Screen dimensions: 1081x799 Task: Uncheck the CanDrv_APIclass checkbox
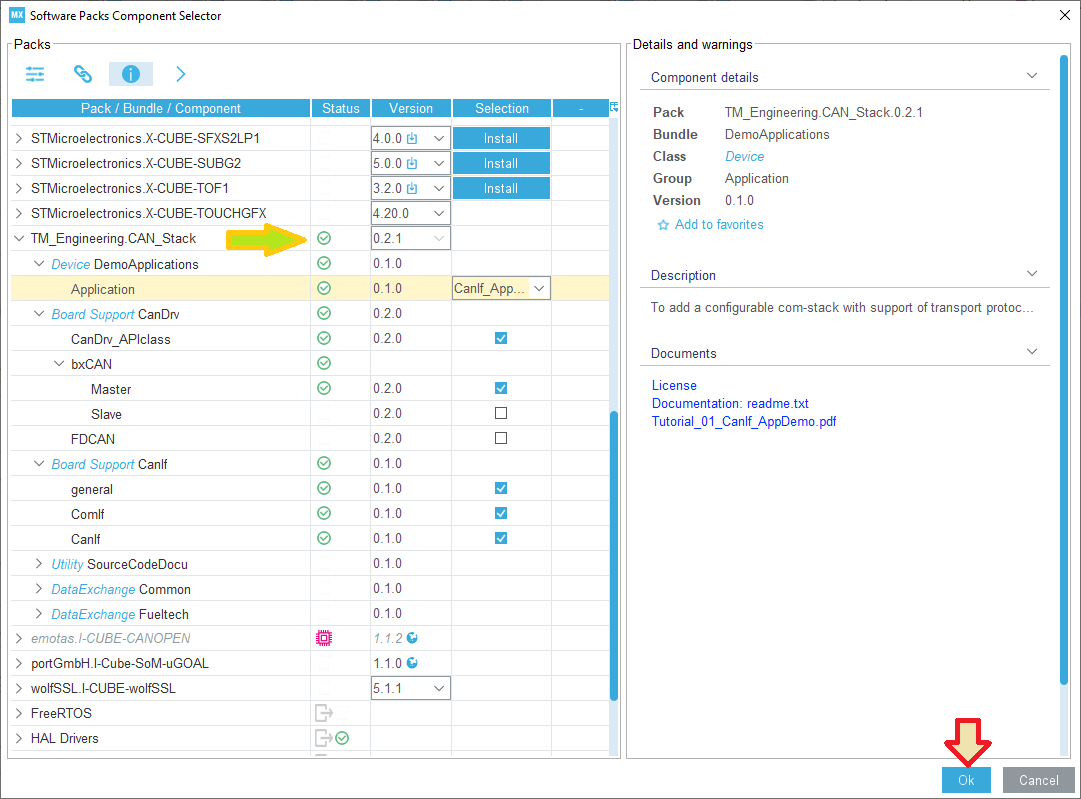click(x=501, y=338)
